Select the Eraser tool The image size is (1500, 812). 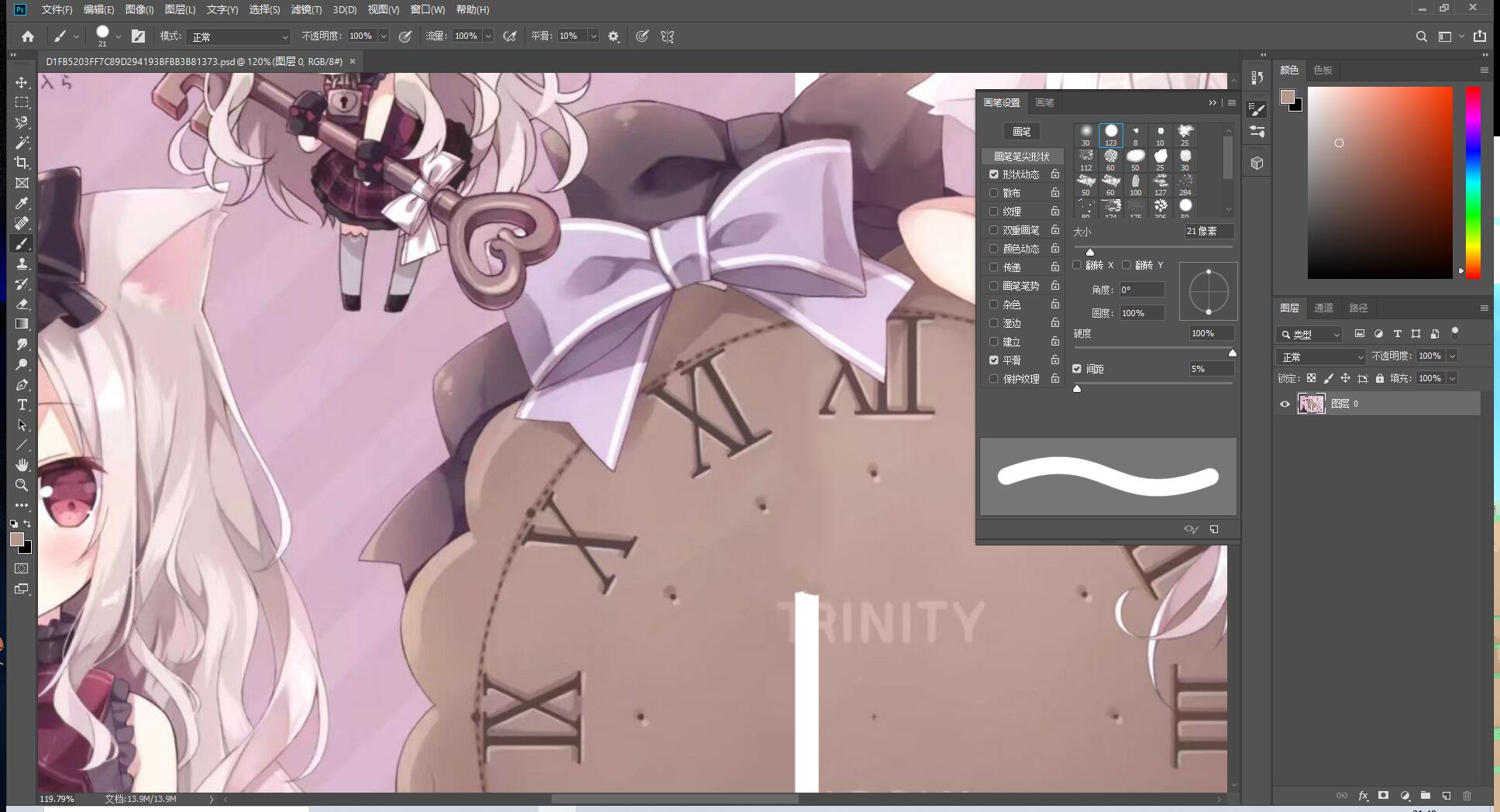(22, 304)
